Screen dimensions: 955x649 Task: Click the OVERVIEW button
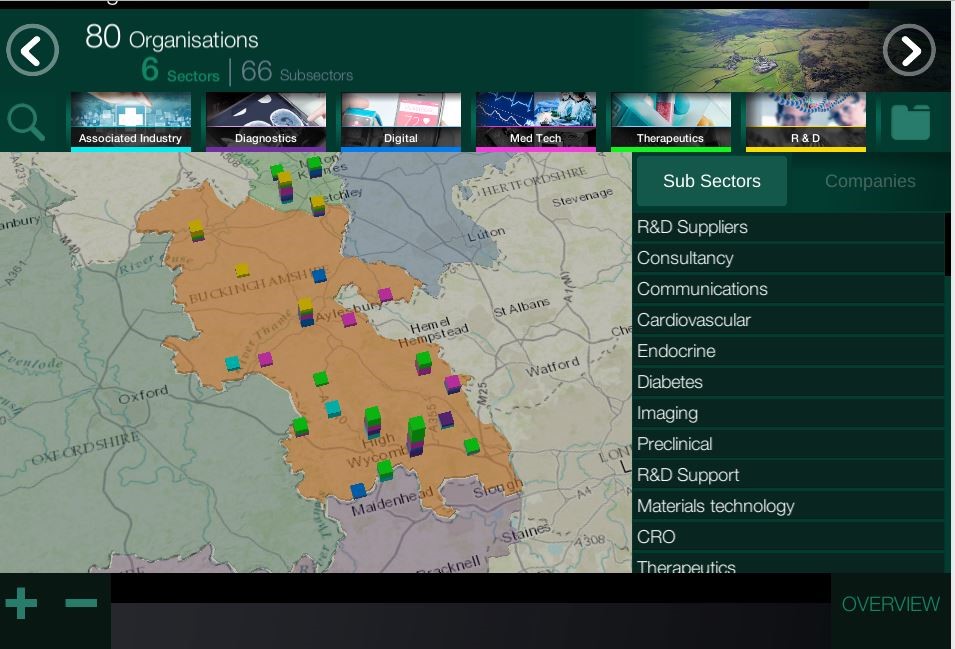(x=890, y=604)
